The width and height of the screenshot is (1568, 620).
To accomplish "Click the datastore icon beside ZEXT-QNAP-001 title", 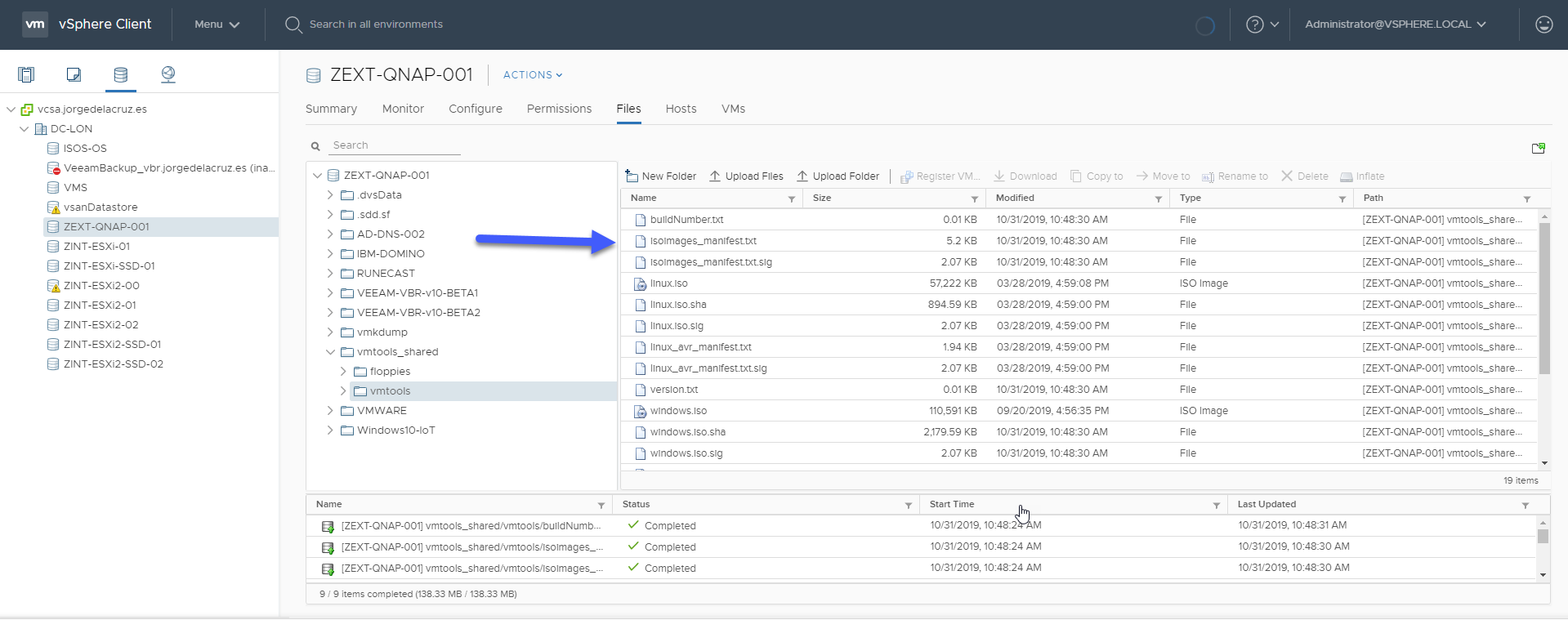I will click(314, 76).
